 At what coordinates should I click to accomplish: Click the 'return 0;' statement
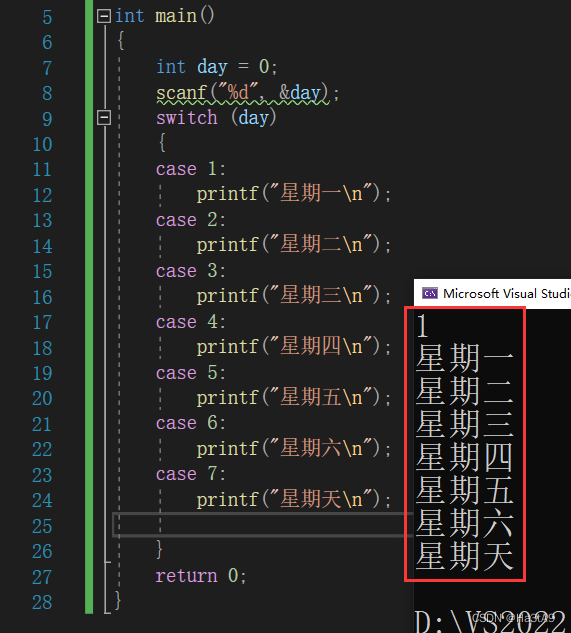(x=201, y=576)
